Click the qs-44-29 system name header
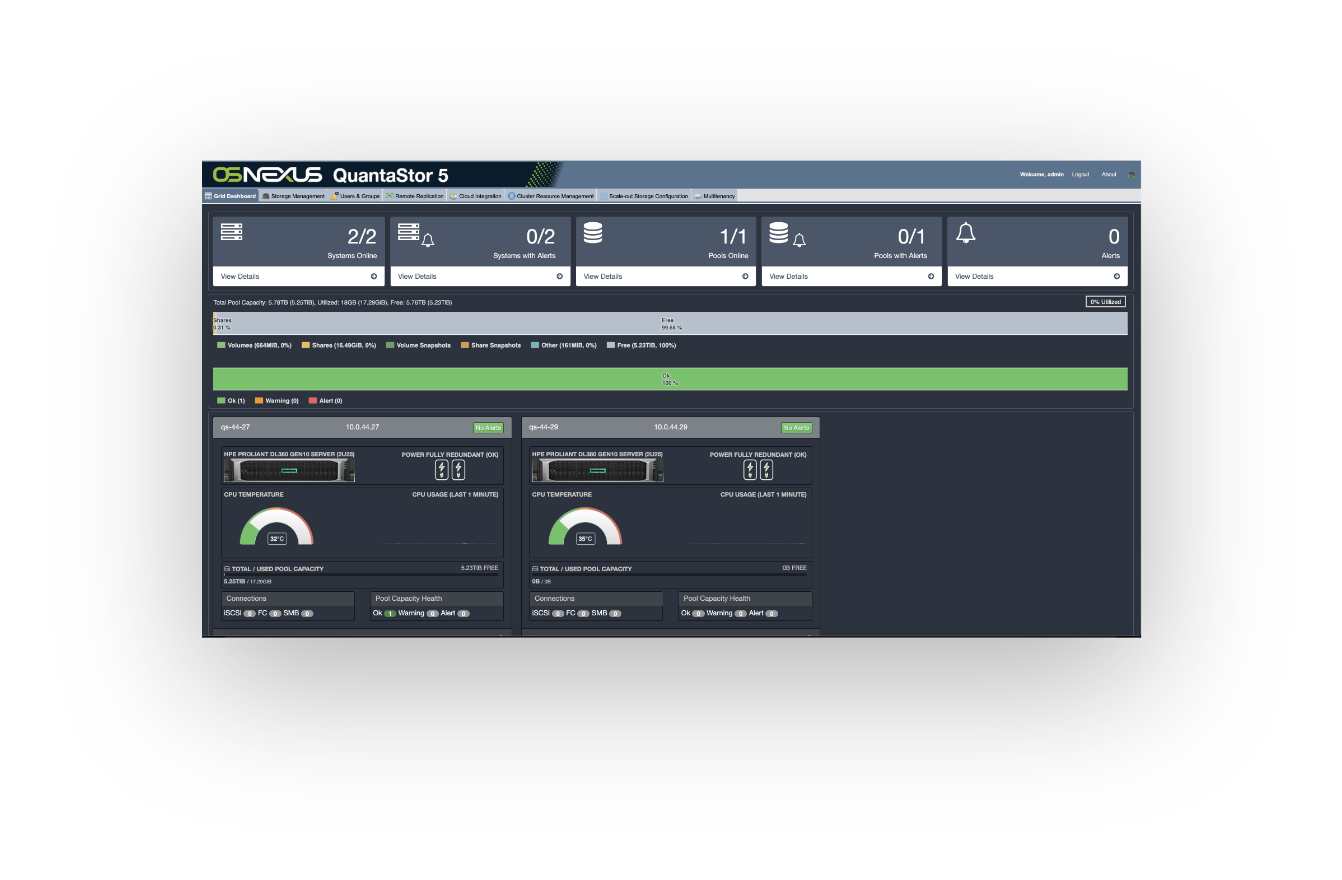Screen dimensions: 1342x880 coord(543,427)
